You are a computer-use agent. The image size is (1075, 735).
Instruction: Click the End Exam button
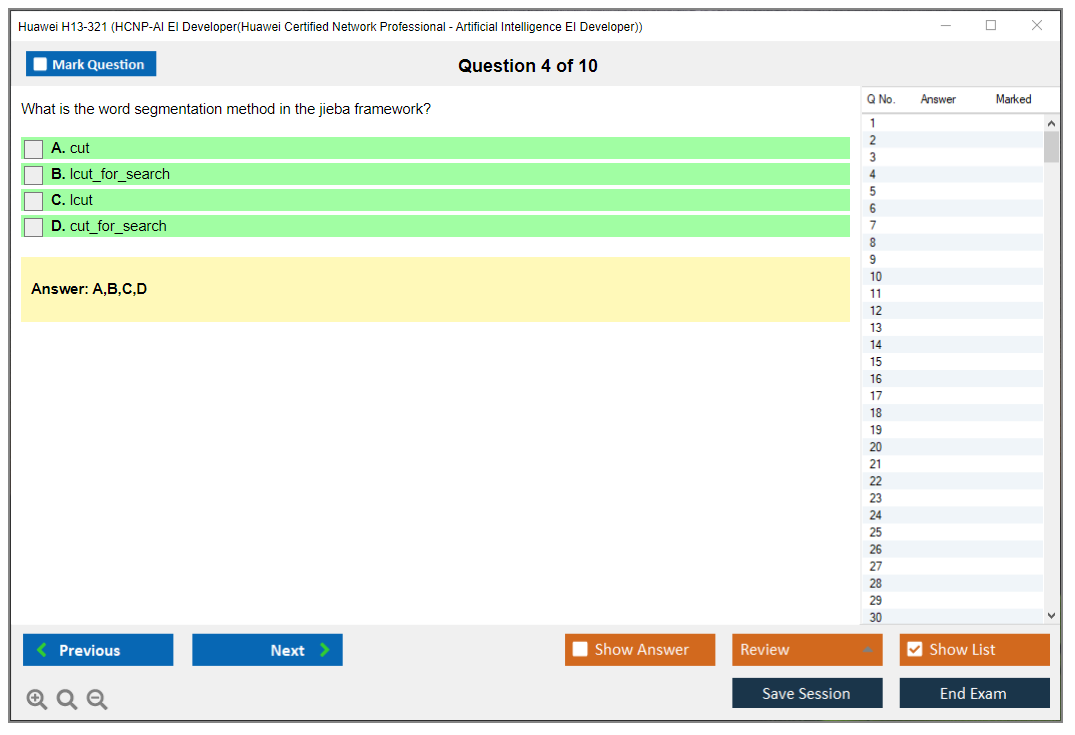[974, 693]
